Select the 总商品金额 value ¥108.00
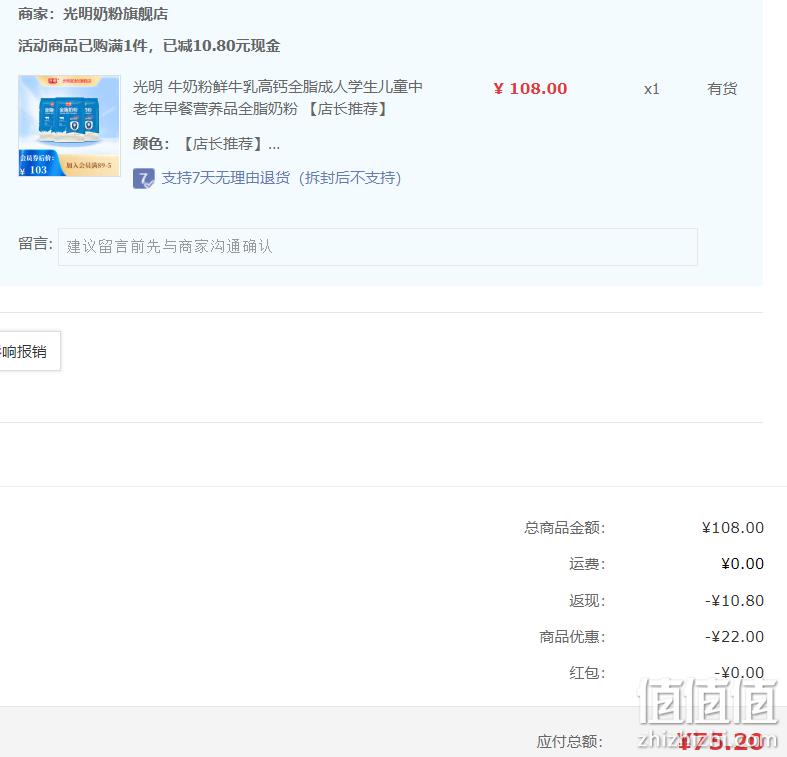Viewport: 787px width, 757px height. point(732,528)
